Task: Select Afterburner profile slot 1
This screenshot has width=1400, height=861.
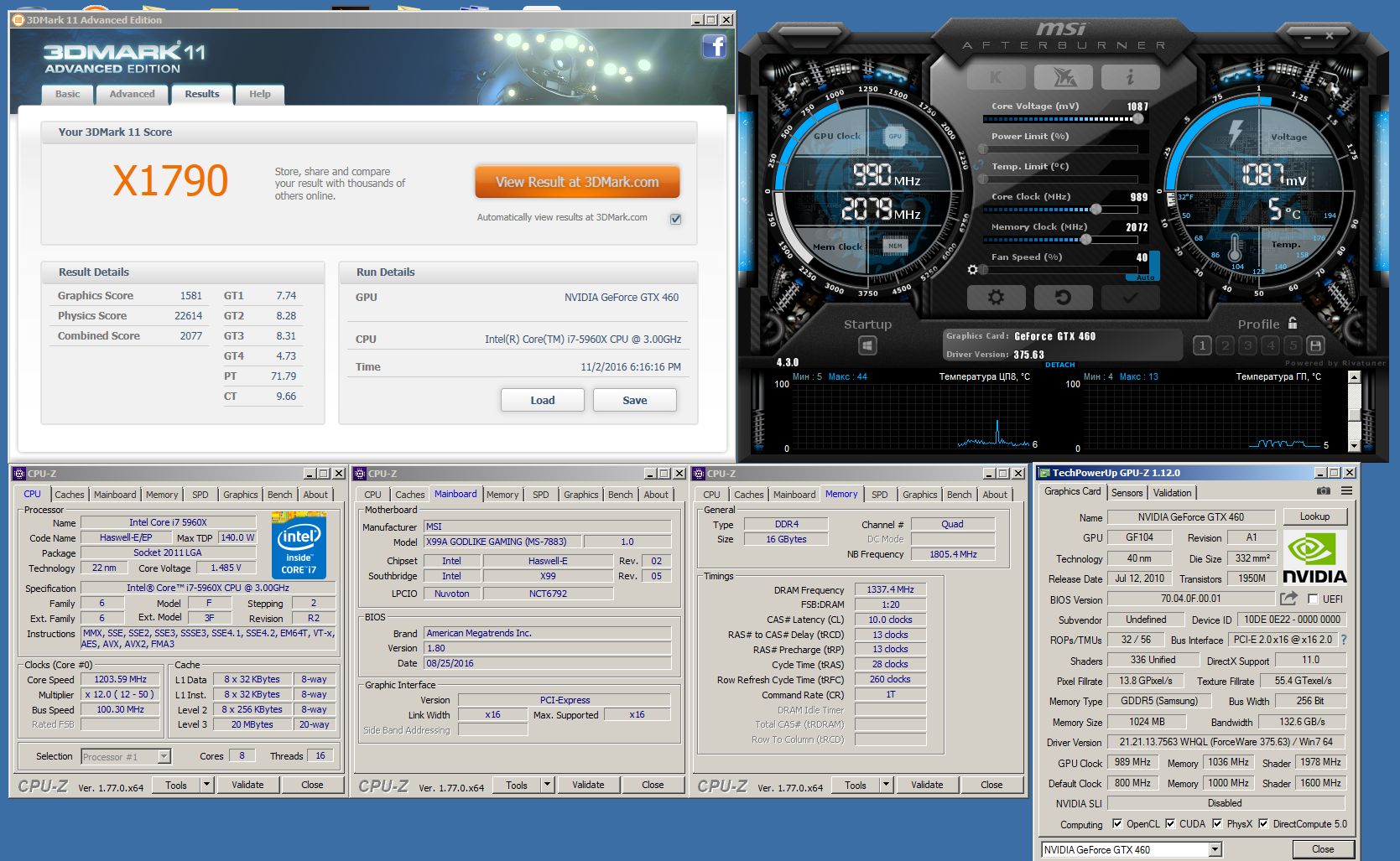Action: pos(1202,345)
